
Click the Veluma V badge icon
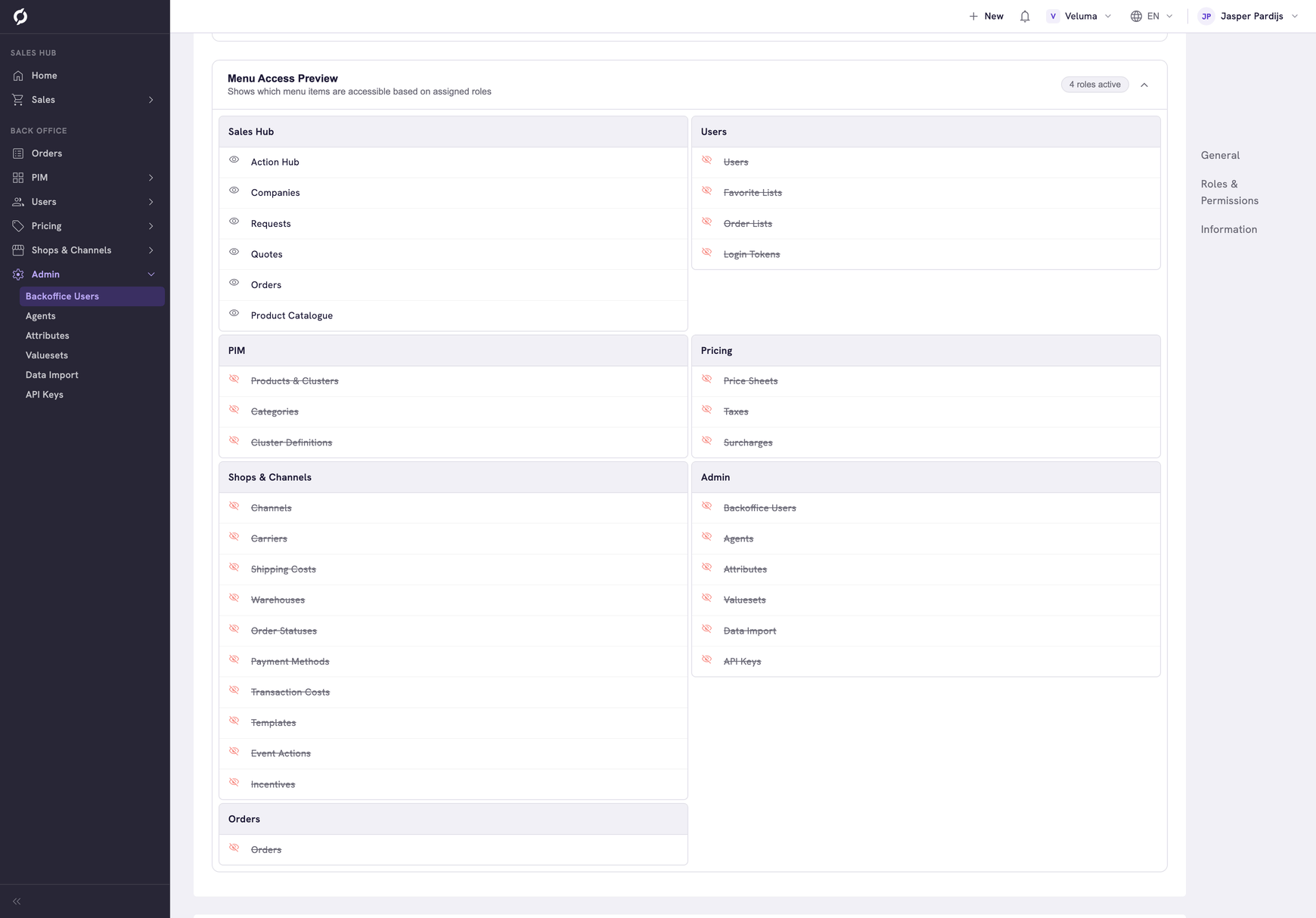[x=1053, y=16]
